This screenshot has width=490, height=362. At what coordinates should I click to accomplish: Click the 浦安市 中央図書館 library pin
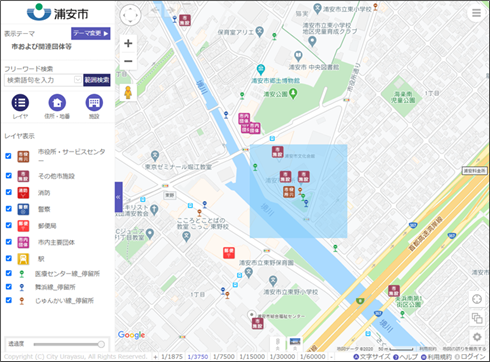pyautogui.click(x=298, y=56)
